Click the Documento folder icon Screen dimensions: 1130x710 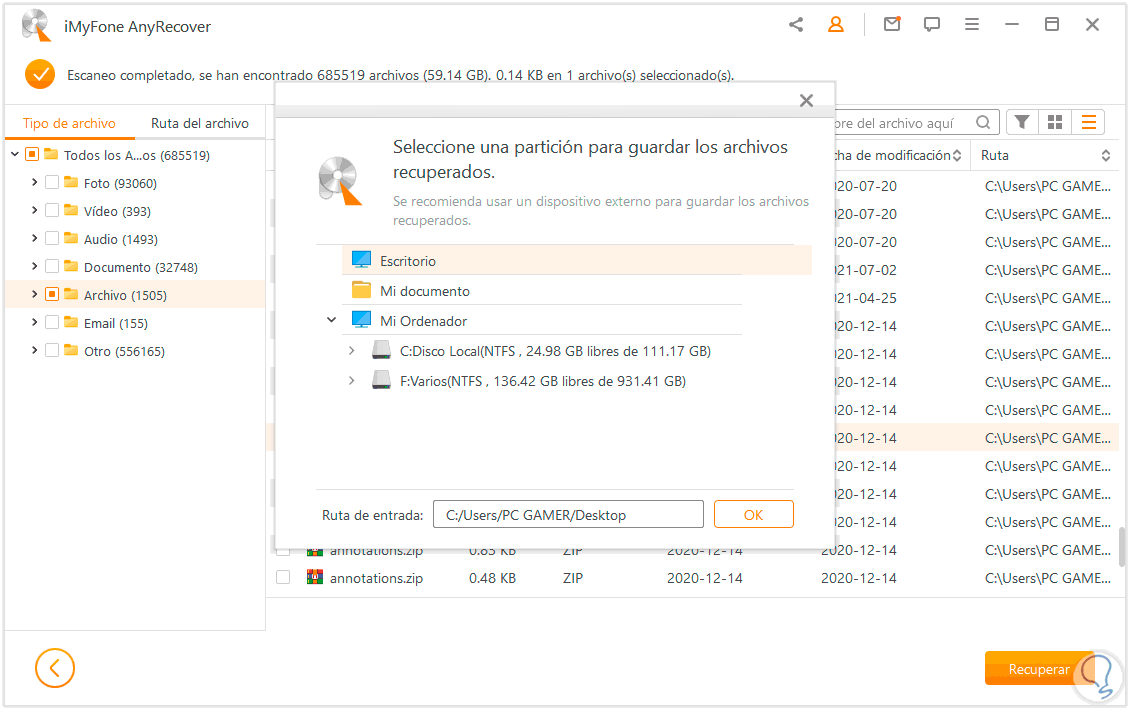point(71,267)
